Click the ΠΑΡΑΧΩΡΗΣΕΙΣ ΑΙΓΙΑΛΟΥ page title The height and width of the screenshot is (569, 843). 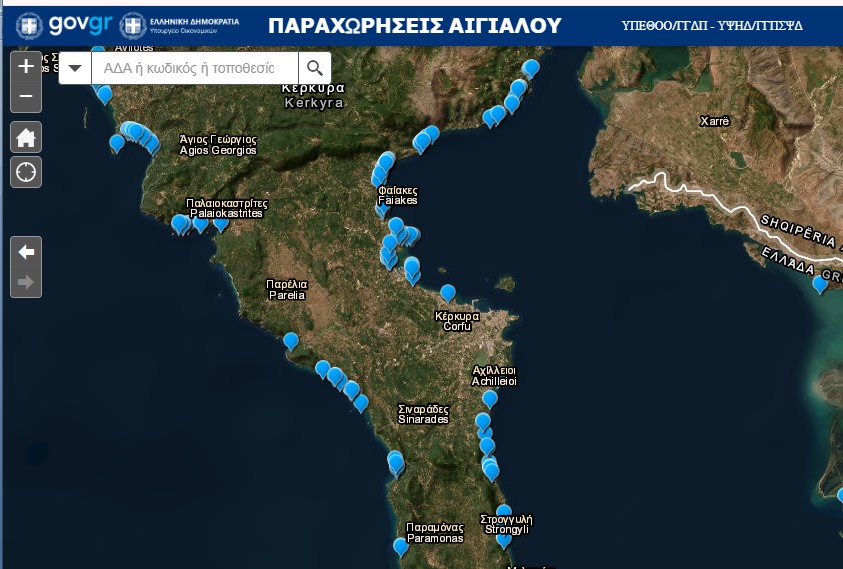tap(415, 25)
